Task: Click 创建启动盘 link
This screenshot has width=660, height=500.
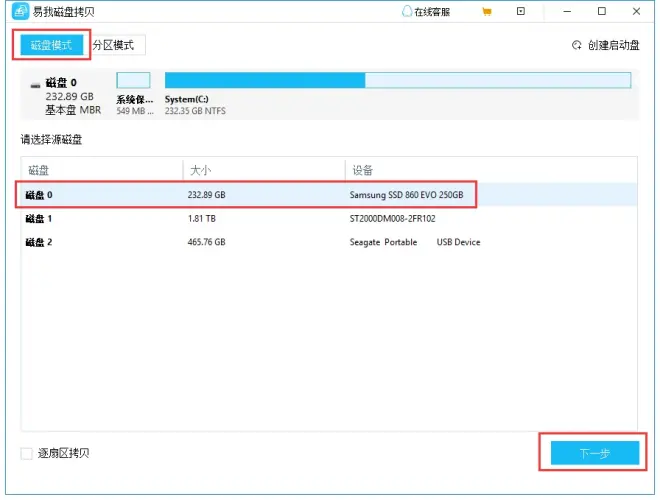Action: tap(613, 45)
